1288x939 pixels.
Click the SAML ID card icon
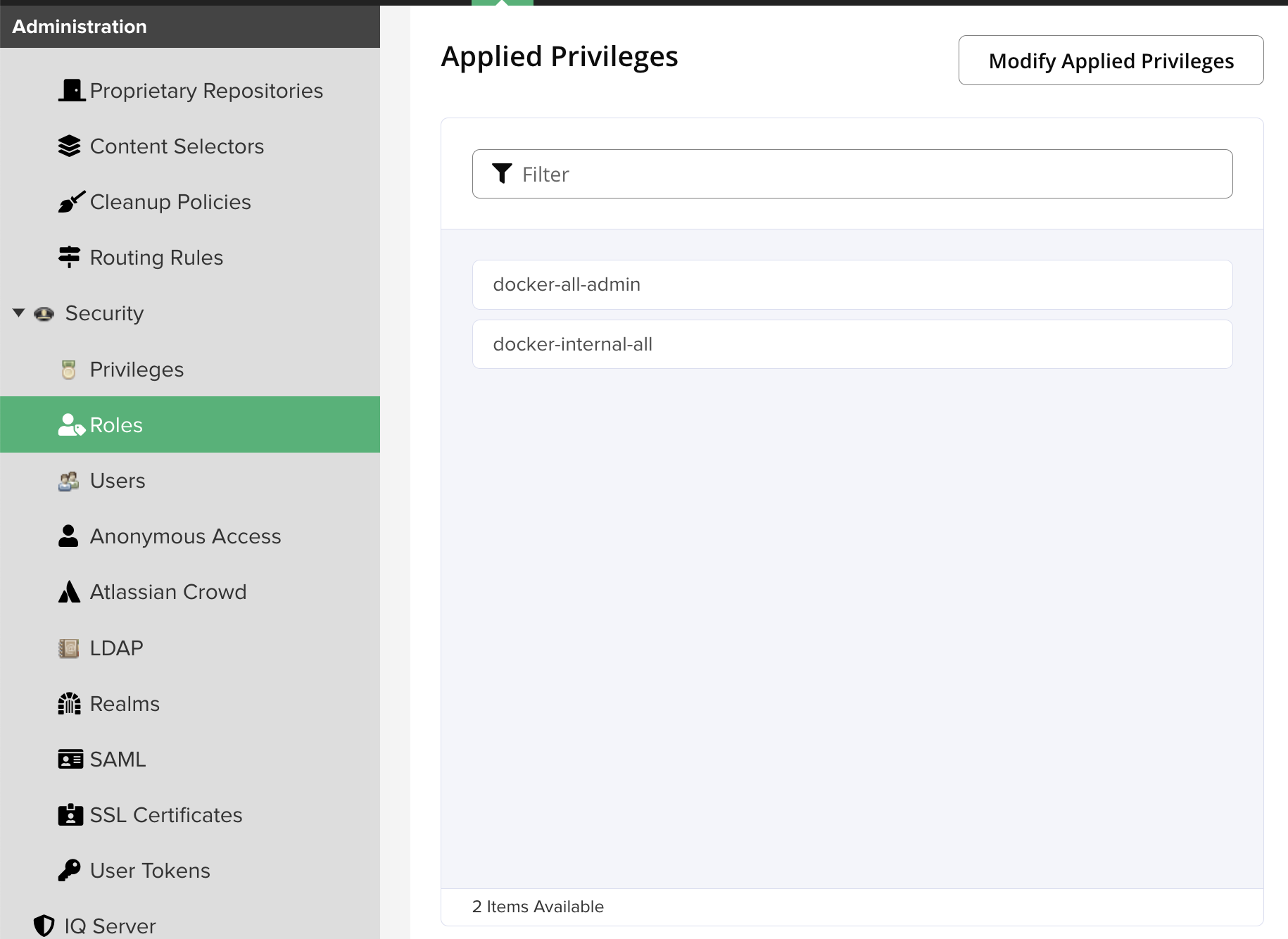tap(70, 759)
